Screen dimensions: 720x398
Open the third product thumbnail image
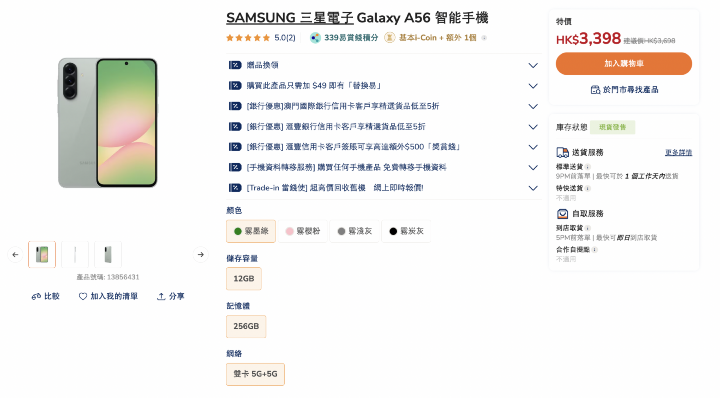[x=108, y=254]
